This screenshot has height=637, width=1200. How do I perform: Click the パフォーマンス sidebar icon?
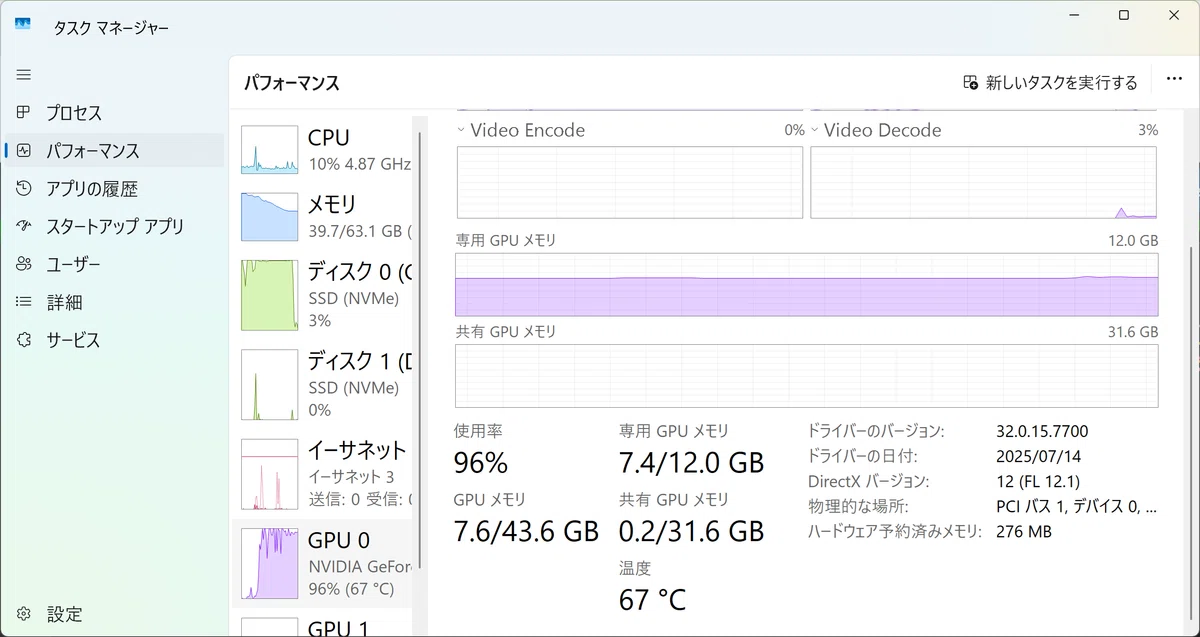pos(24,151)
